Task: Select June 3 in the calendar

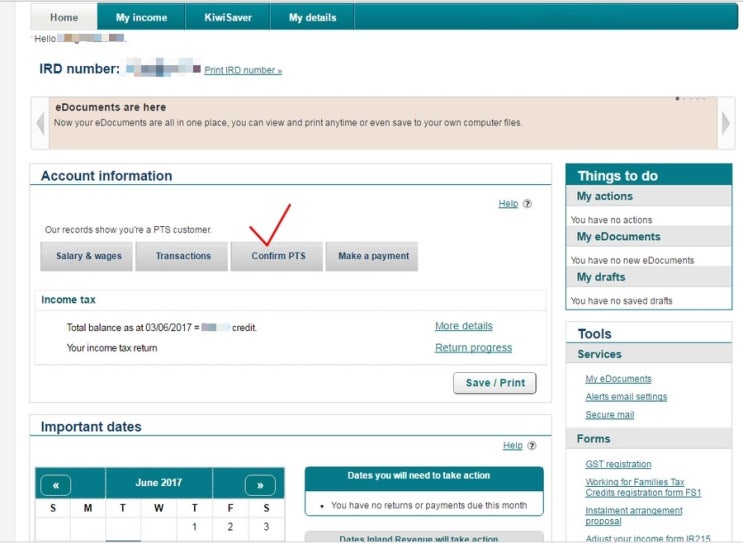Action: tap(266, 527)
